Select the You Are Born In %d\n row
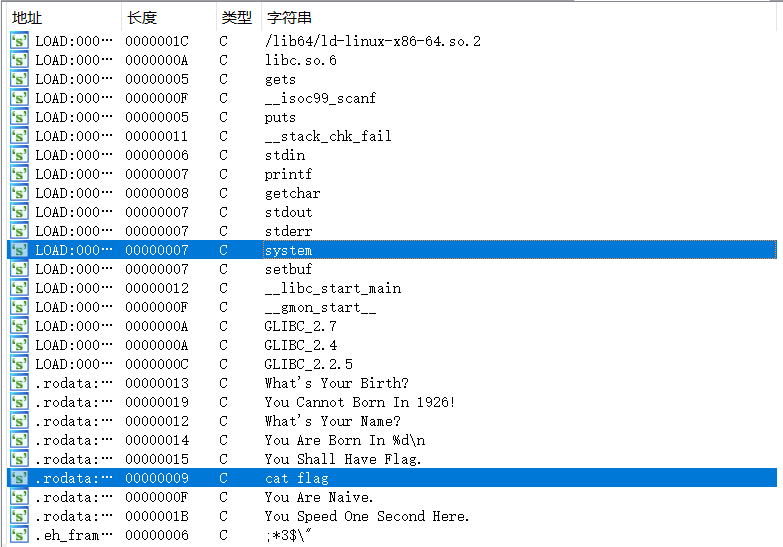 (392, 440)
